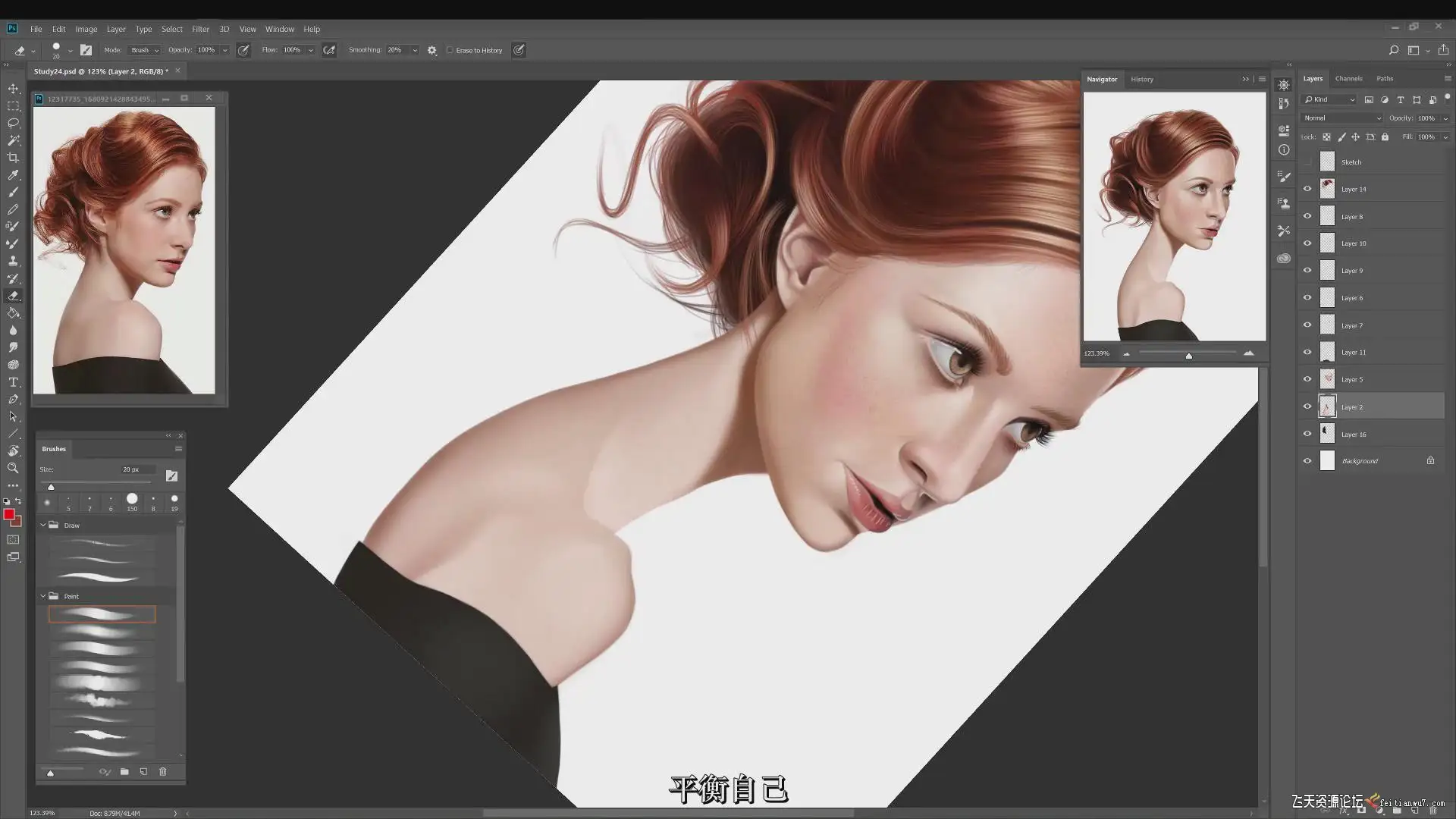This screenshot has height=819, width=1456.
Task: Select the Zoom tool
Action: tap(13, 469)
